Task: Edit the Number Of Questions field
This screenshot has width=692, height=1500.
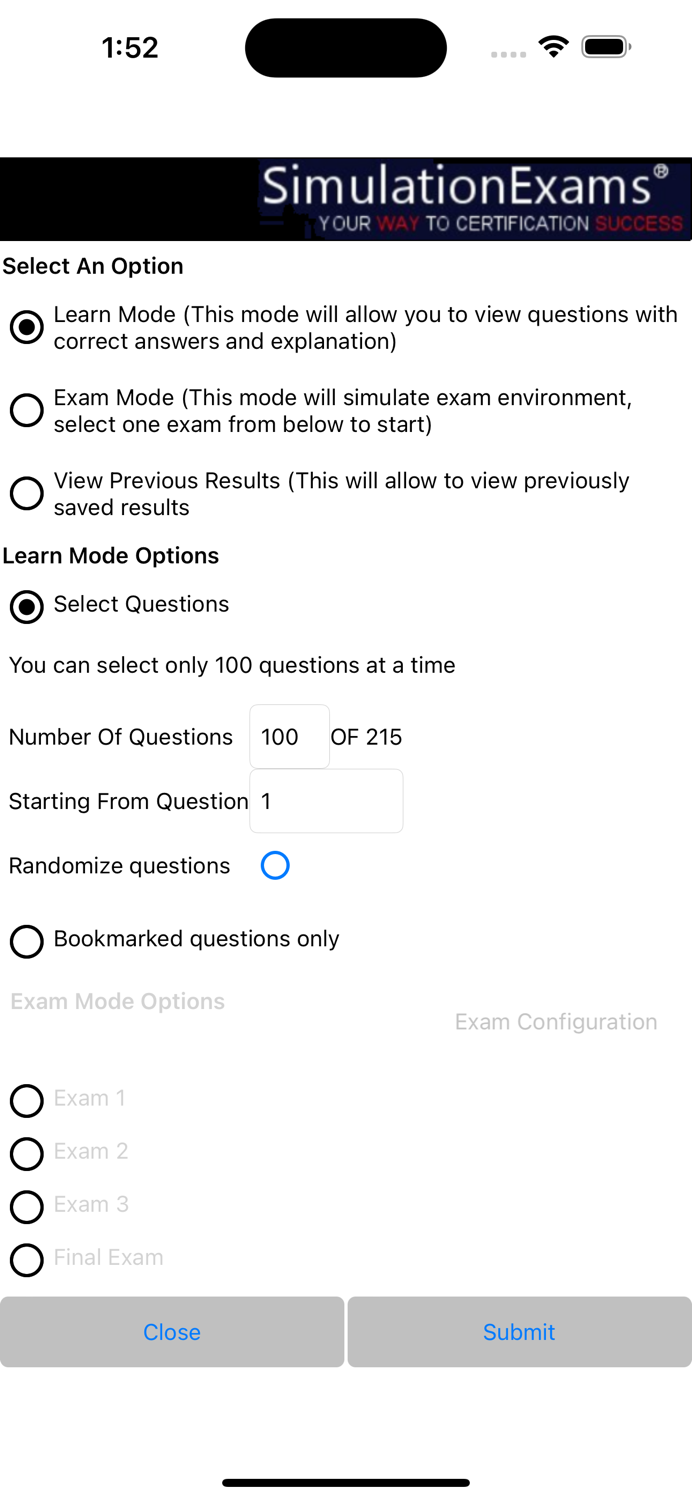Action: (289, 736)
